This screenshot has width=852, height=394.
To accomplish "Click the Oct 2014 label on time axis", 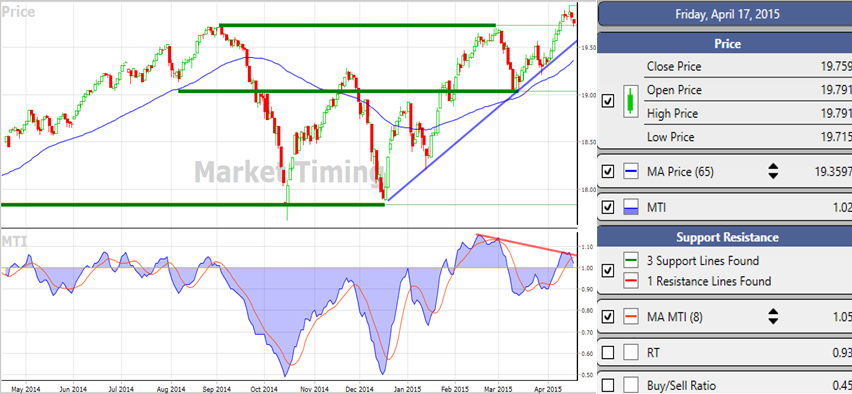I will pos(265,389).
